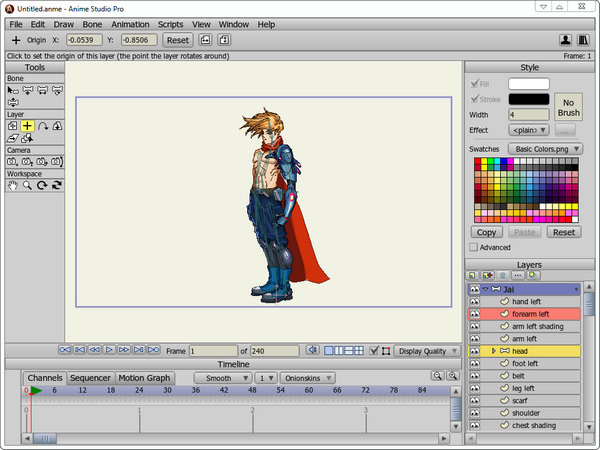The width and height of the screenshot is (600, 450).
Task: Toggle visibility of the scarf layer
Action: point(475,401)
